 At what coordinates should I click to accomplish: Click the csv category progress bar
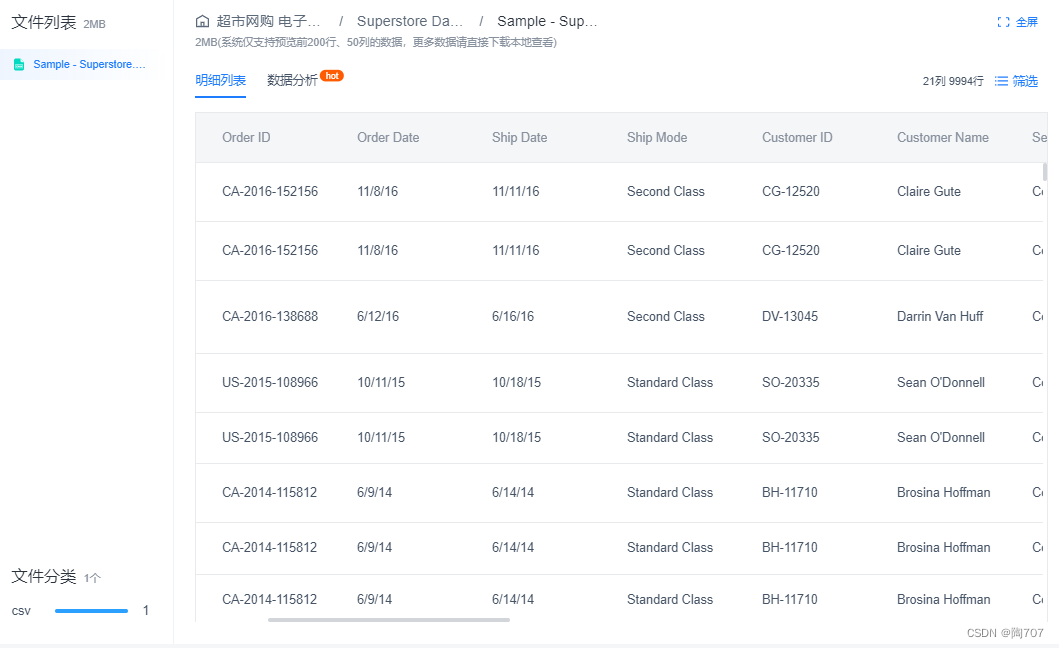pyautogui.click(x=91, y=611)
